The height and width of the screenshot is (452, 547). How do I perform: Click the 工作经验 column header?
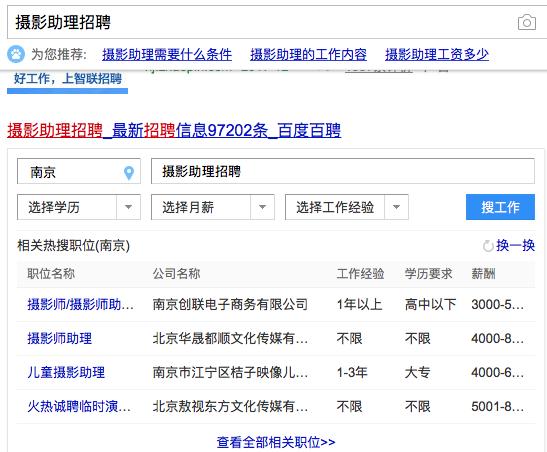(360, 274)
